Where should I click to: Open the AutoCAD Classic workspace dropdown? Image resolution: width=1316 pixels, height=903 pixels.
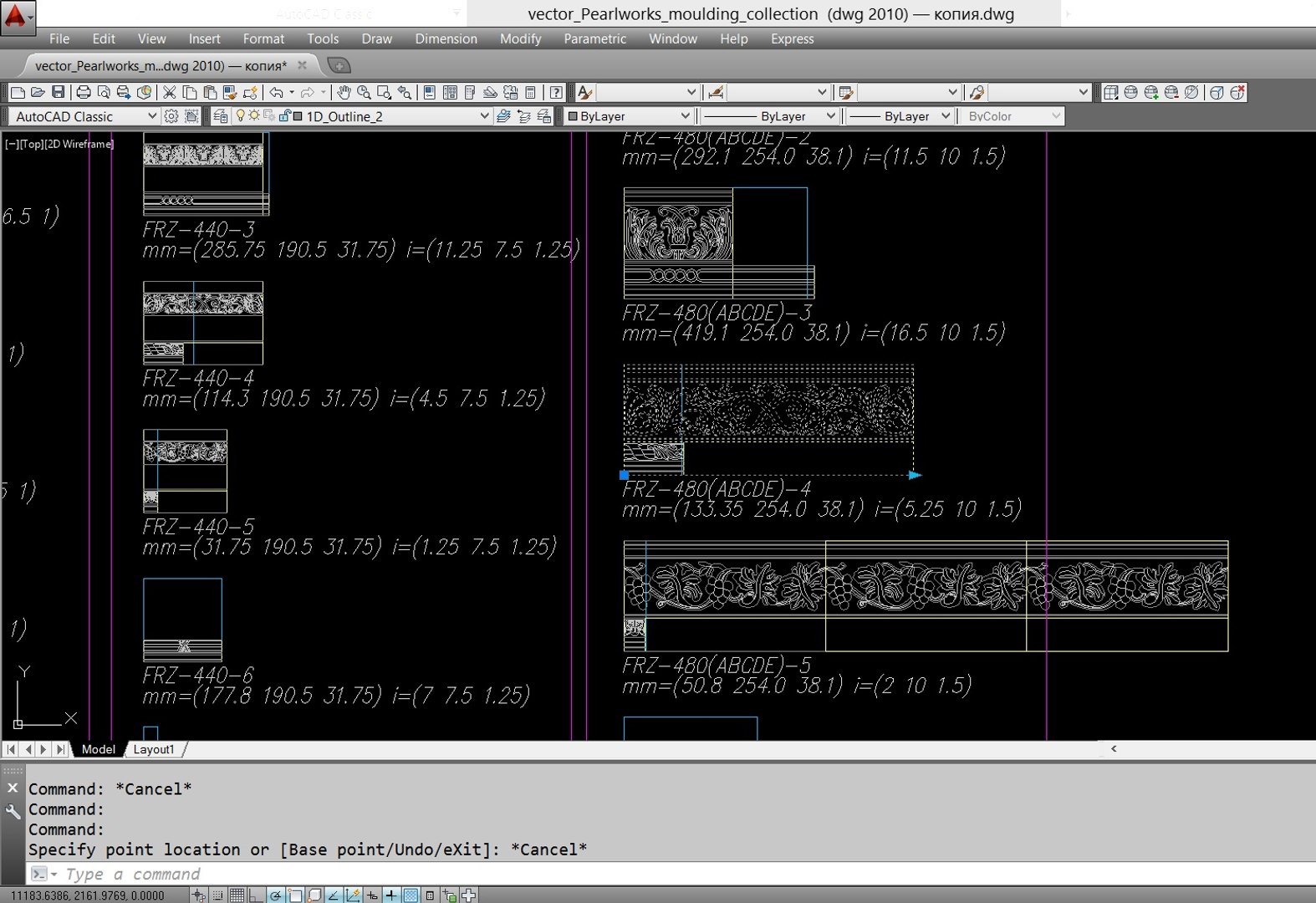coord(151,116)
